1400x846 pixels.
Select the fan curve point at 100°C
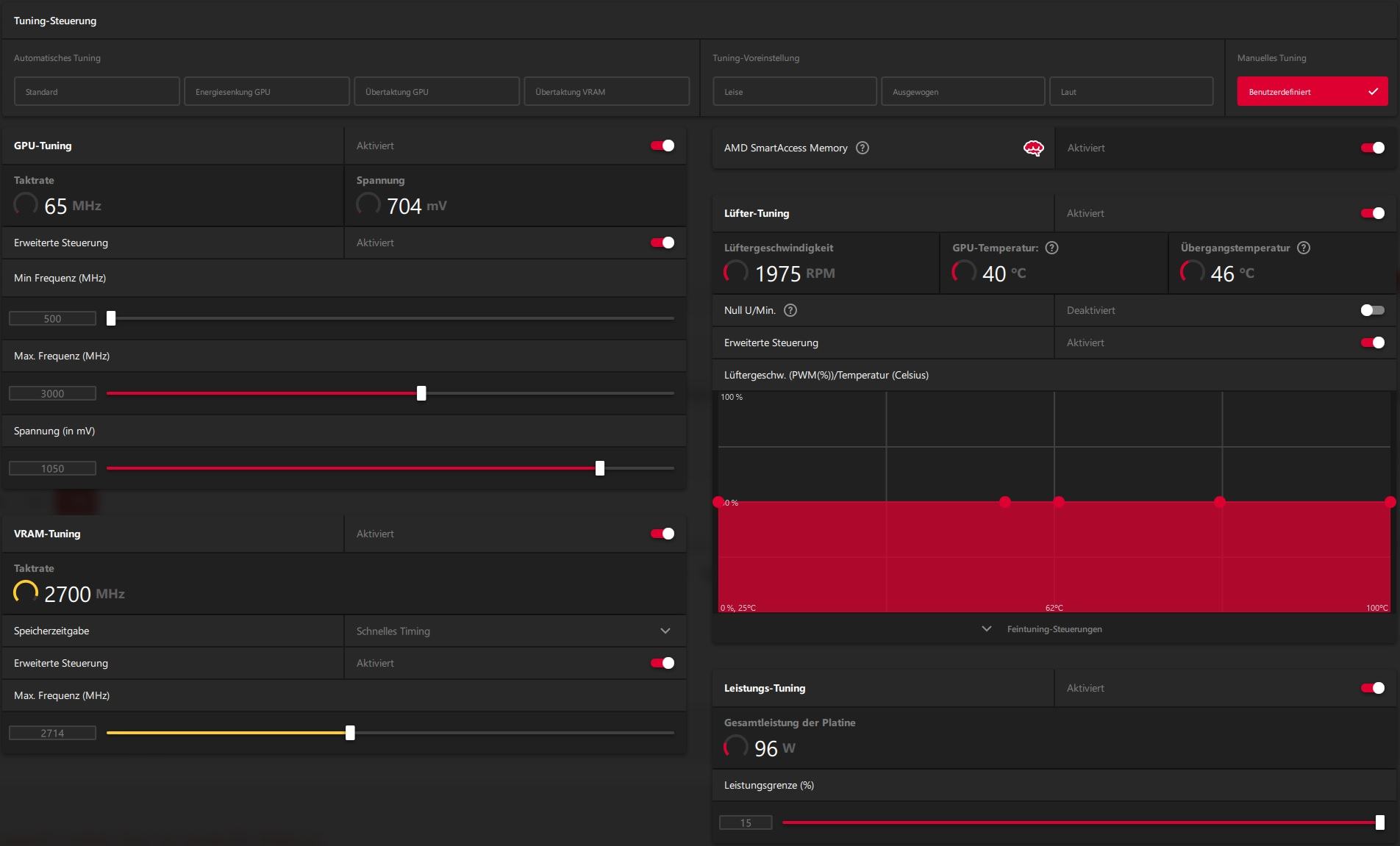pos(1390,502)
